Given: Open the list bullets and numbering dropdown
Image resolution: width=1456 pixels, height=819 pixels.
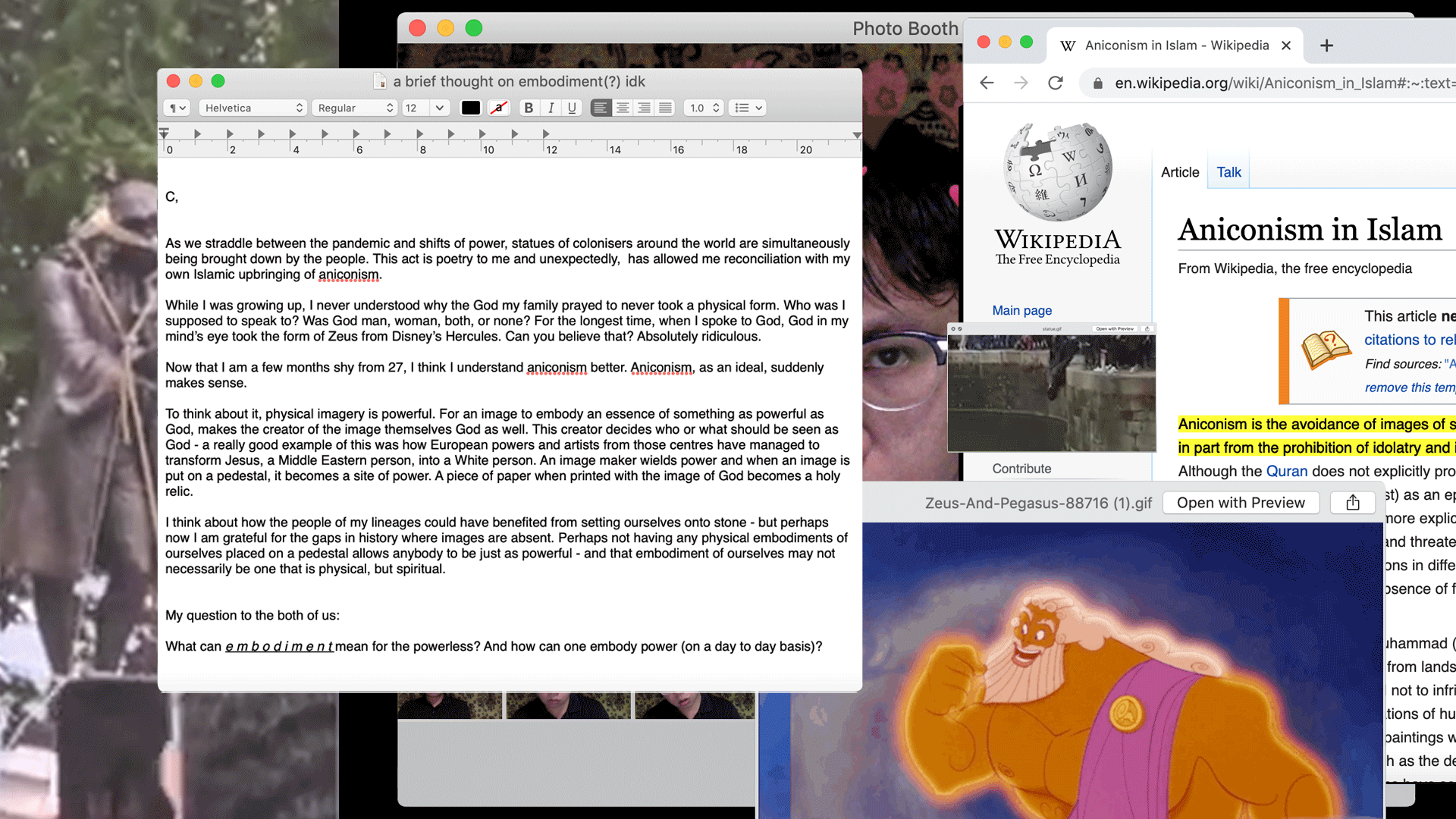Looking at the screenshot, I should [747, 108].
